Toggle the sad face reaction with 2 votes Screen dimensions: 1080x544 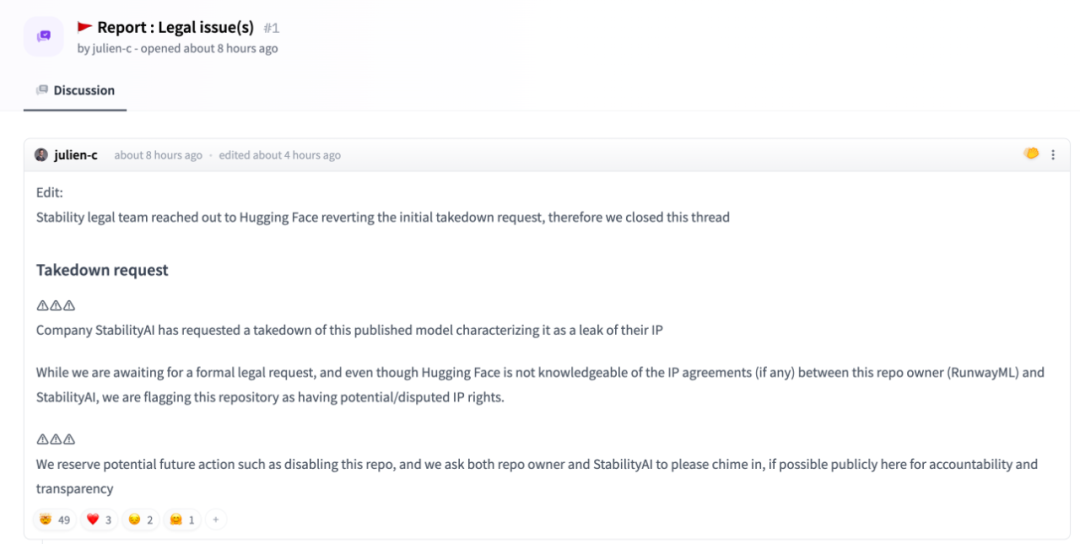coord(140,520)
